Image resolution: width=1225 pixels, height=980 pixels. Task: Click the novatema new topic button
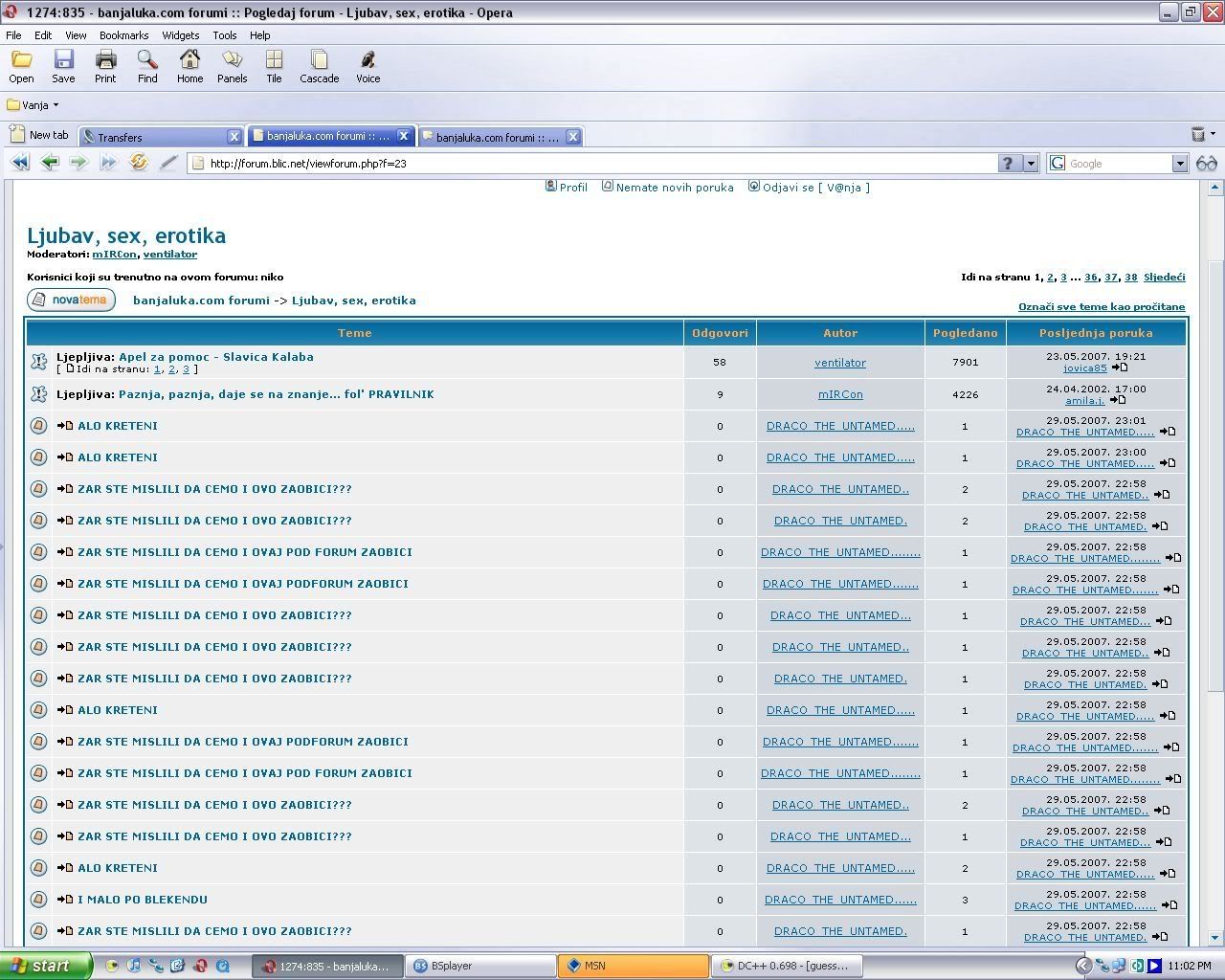pyautogui.click(x=71, y=301)
